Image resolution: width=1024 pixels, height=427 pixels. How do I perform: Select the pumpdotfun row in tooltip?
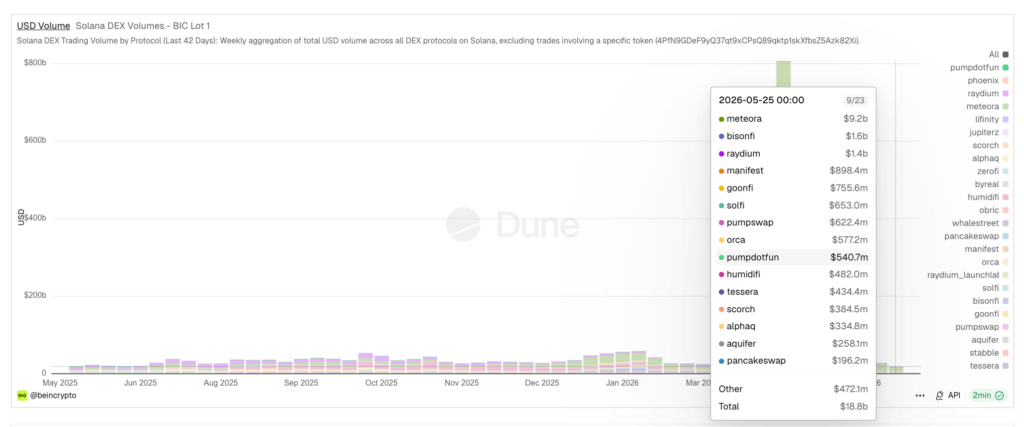click(x=793, y=257)
